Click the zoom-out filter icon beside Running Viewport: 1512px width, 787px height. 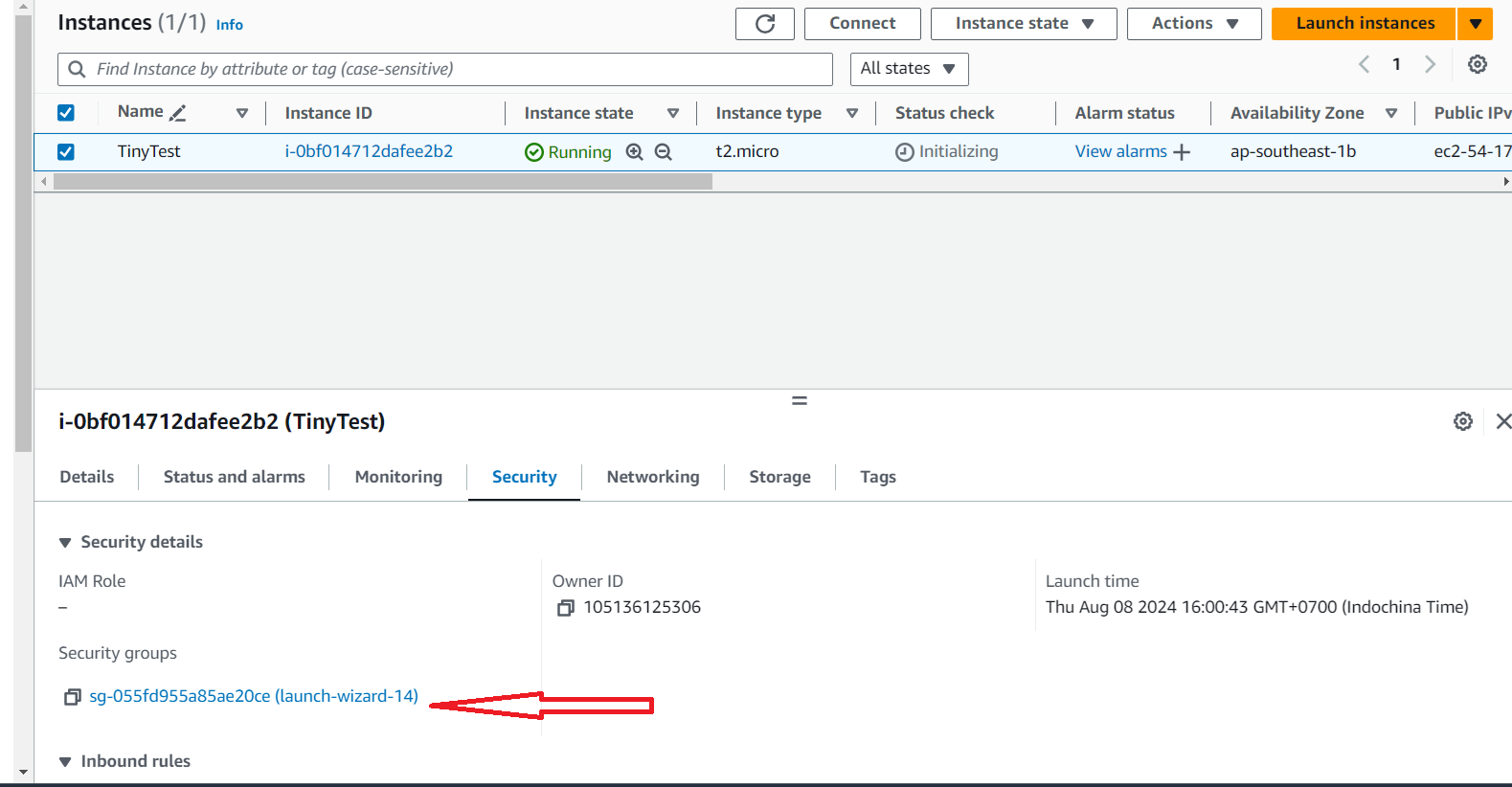click(x=663, y=152)
